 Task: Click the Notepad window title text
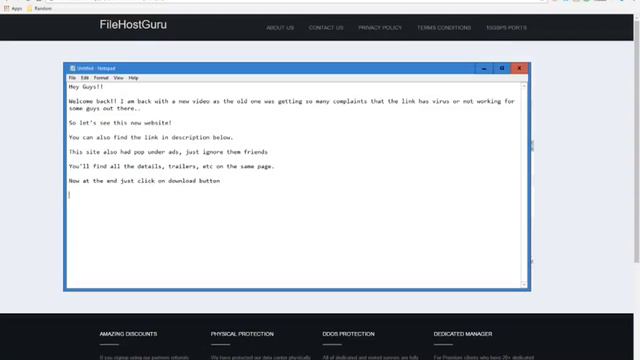[x=96, y=68]
